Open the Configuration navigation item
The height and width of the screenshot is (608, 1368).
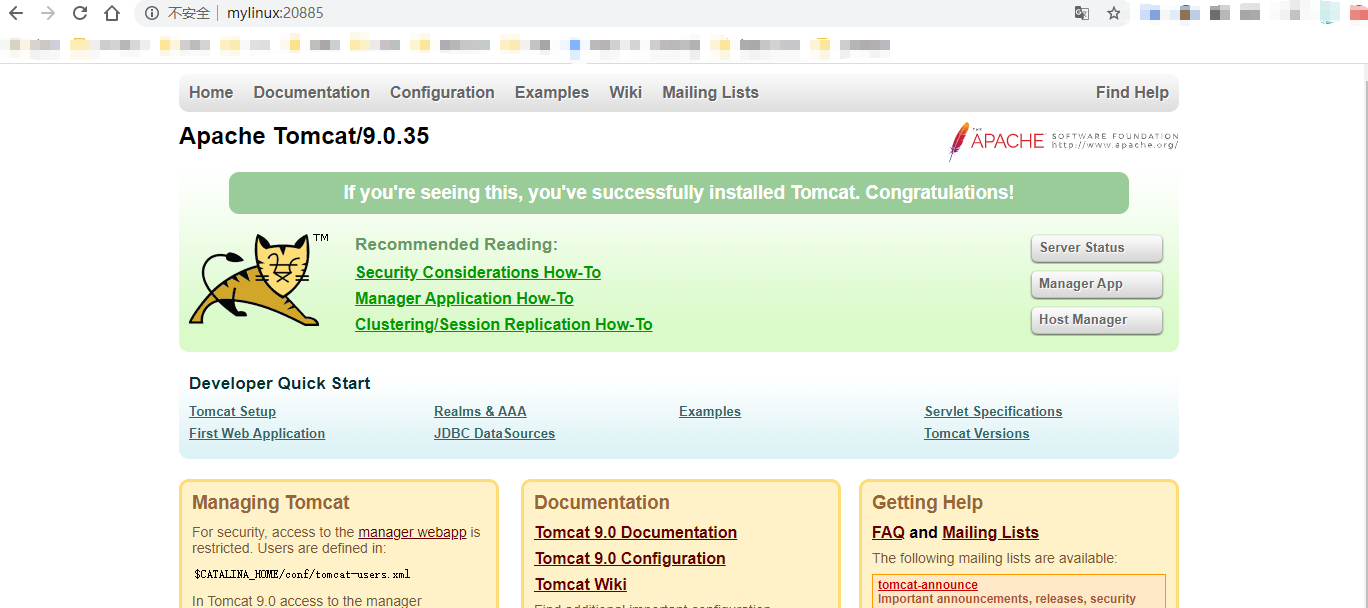click(442, 92)
